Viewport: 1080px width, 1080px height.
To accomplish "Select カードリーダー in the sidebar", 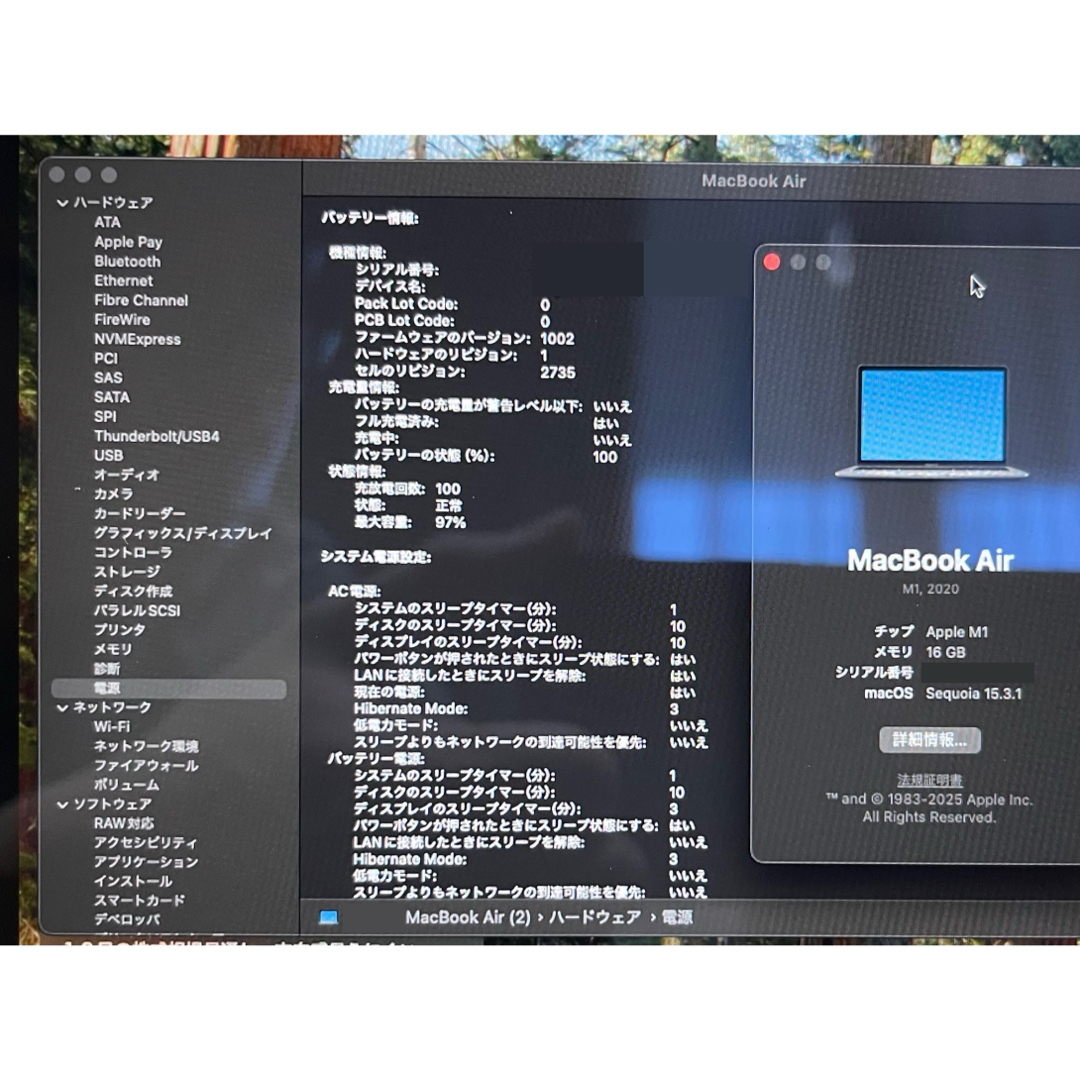I will point(140,514).
